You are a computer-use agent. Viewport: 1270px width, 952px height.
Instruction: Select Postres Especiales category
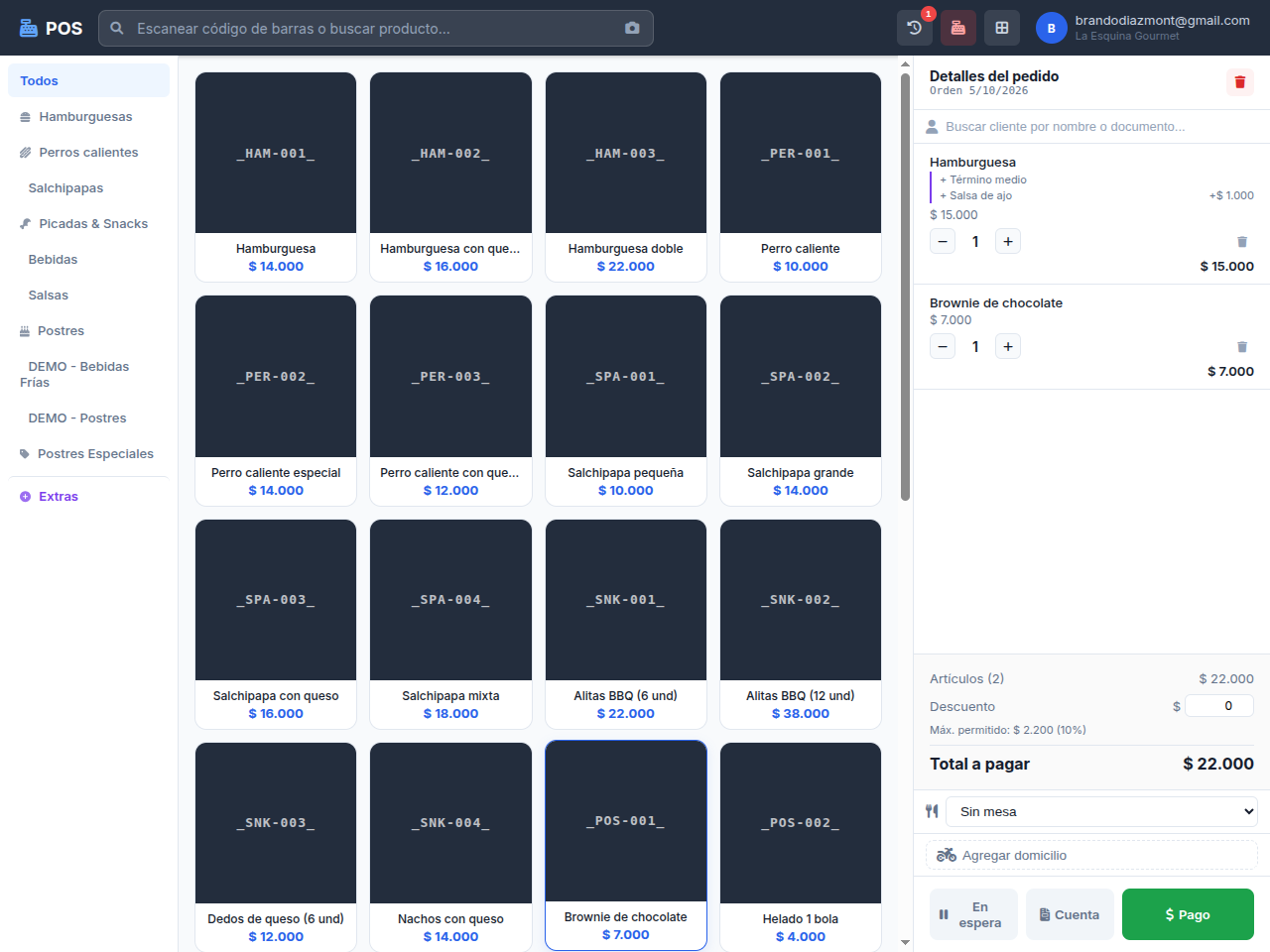click(x=88, y=453)
